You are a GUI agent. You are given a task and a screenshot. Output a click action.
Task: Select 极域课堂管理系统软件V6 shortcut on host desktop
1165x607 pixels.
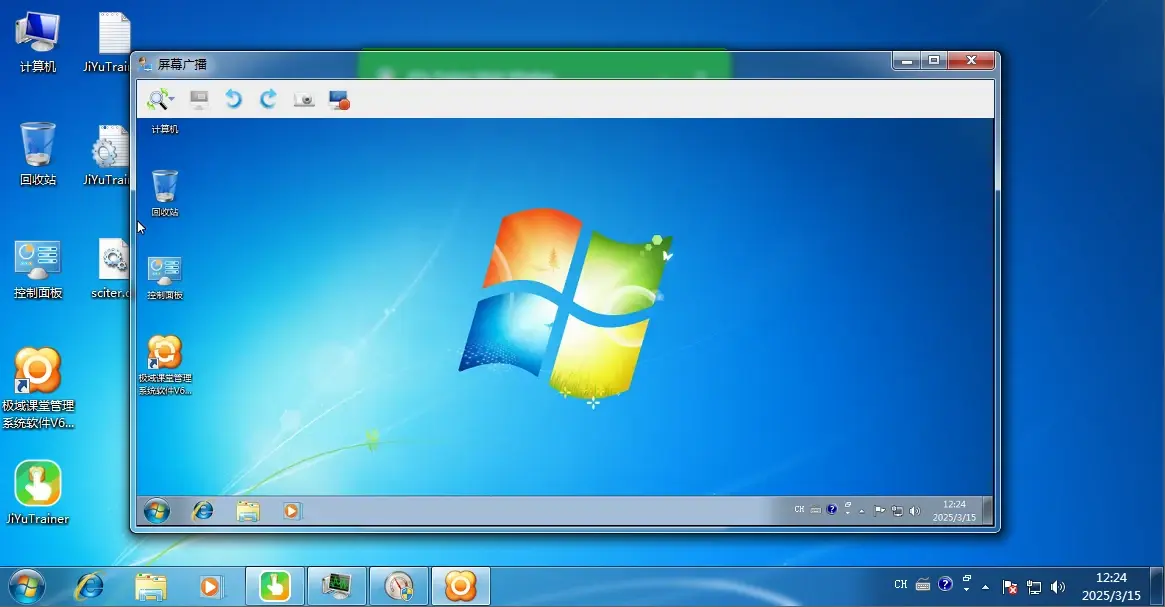(x=38, y=388)
